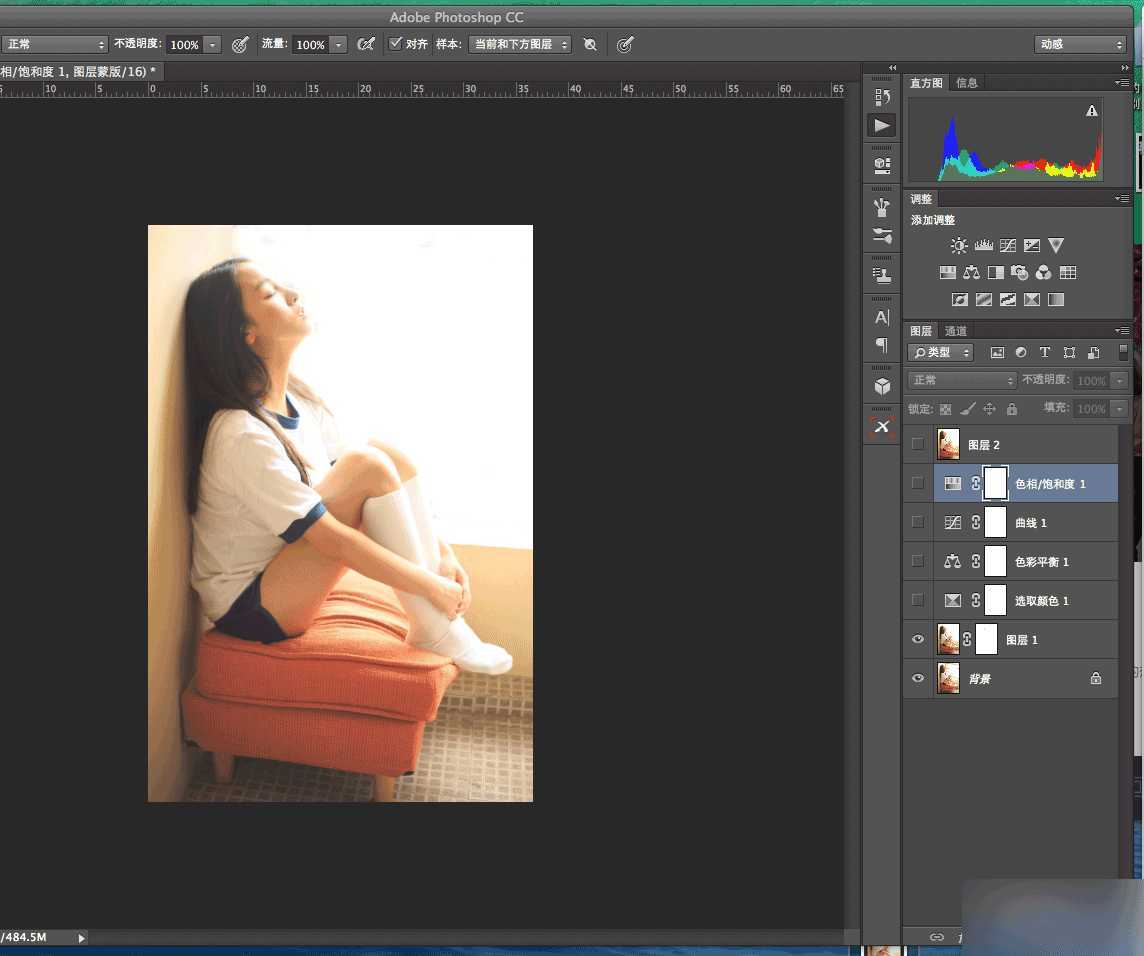Add a Photo Filter adjustment

pyautogui.click(x=1020, y=273)
